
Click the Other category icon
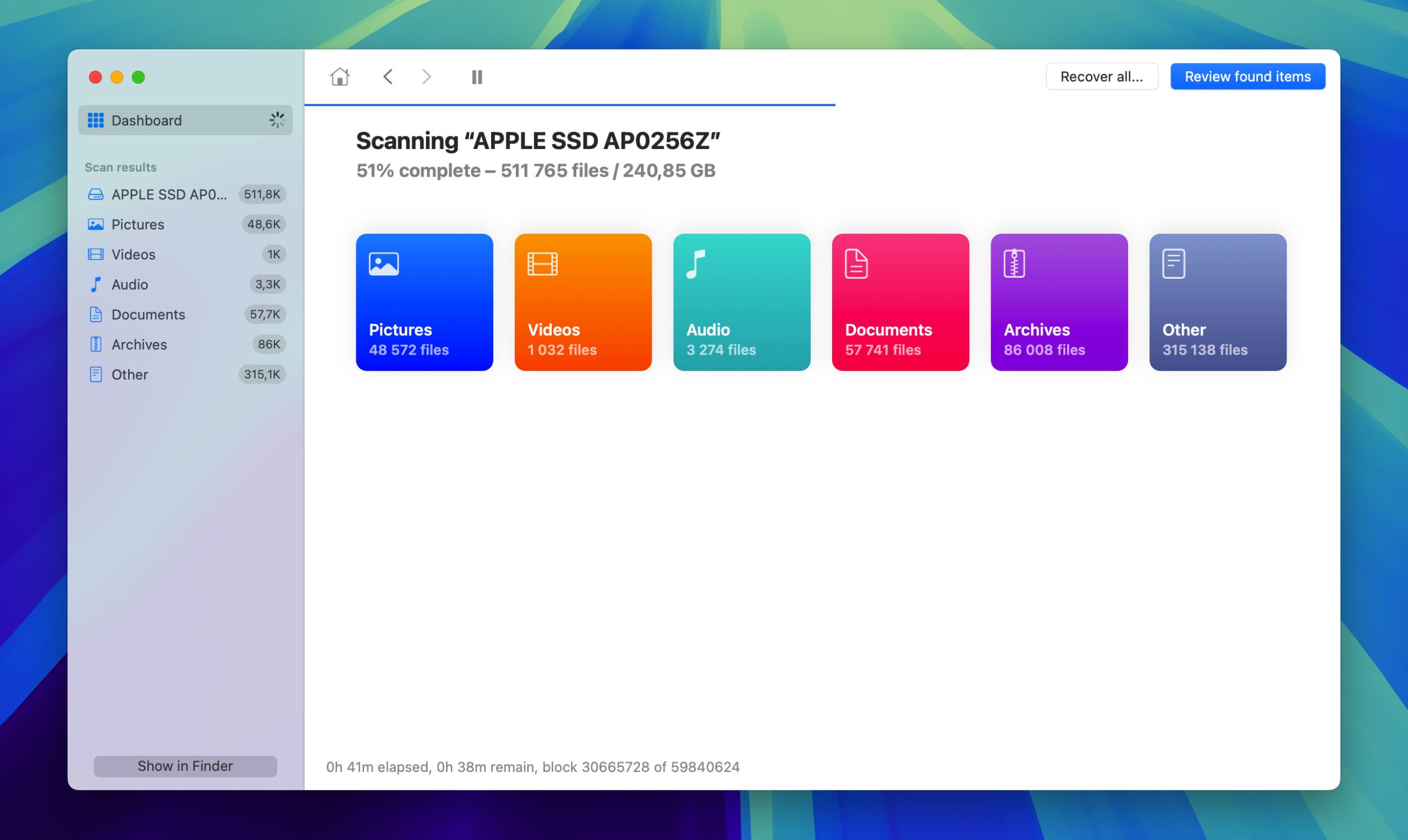click(1173, 263)
